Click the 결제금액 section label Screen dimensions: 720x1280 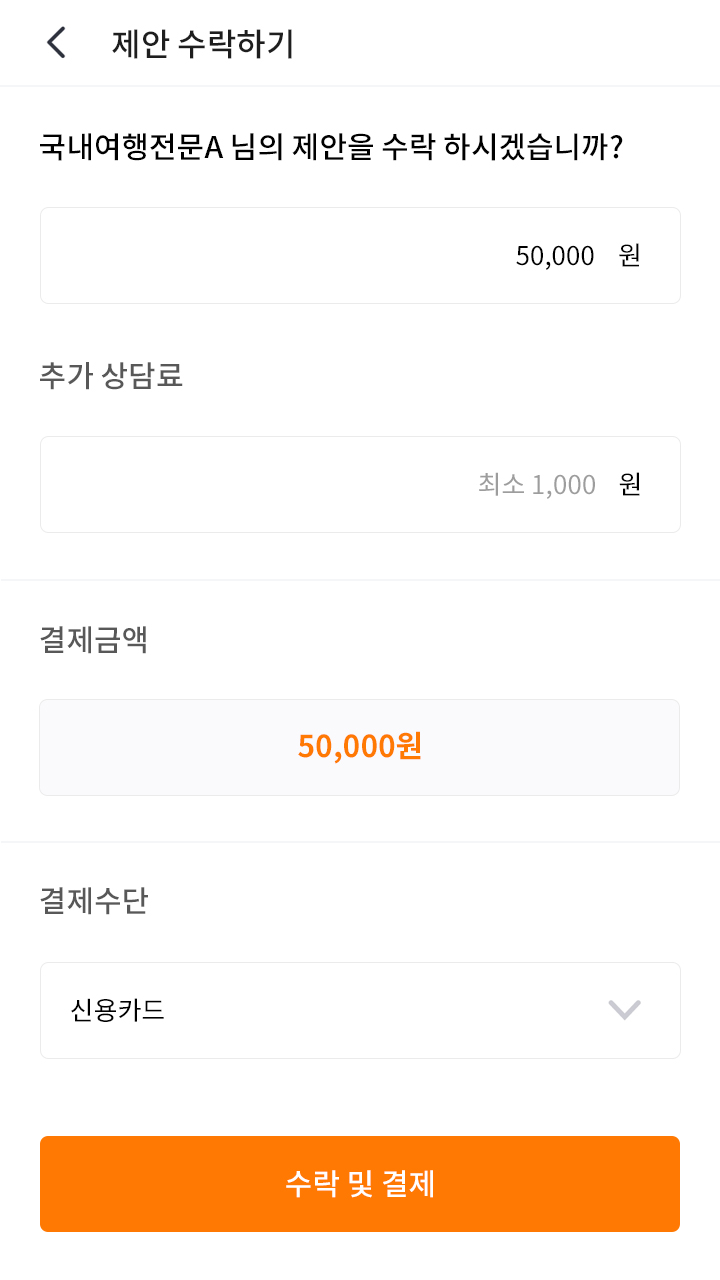[x=94, y=640]
